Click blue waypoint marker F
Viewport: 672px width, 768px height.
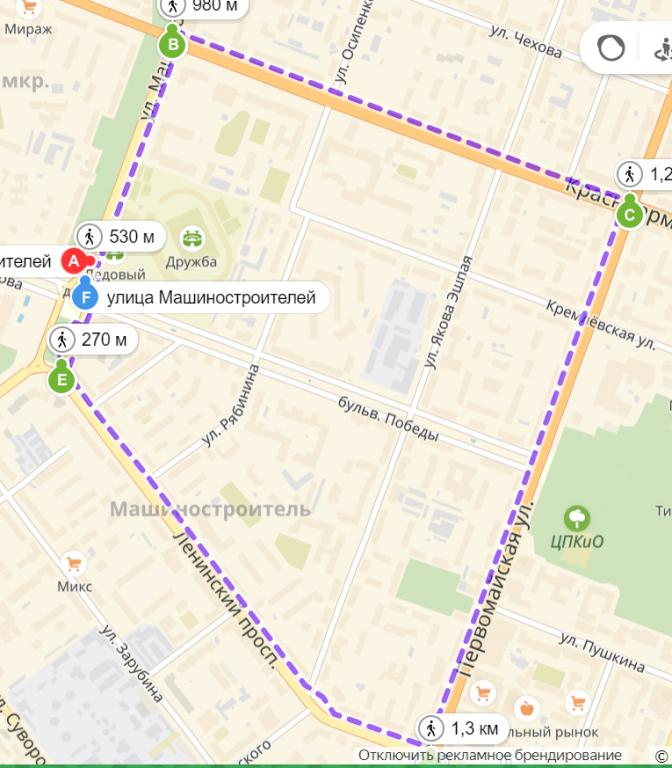click(86, 297)
